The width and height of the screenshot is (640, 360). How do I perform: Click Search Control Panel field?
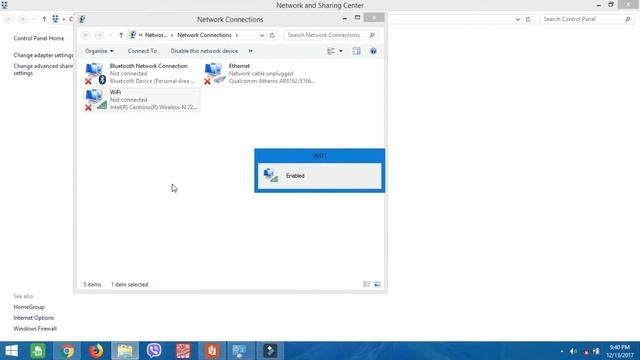pos(586,19)
